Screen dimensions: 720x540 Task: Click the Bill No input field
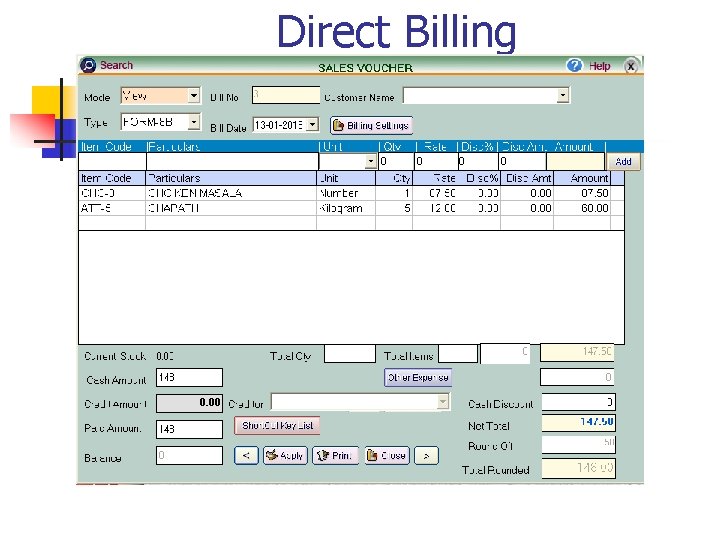(x=286, y=95)
